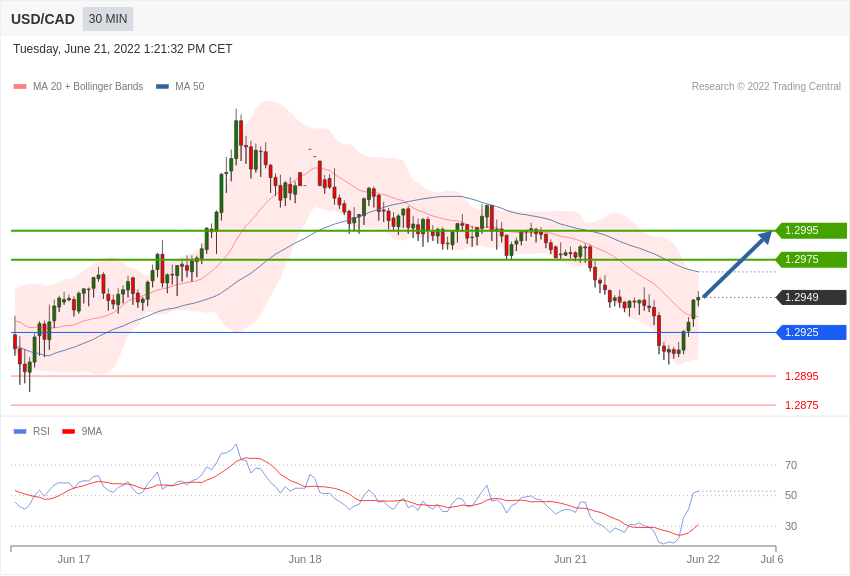Click the Jun 17 date axis label
Image resolution: width=850 pixels, height=576 pixels.
click(x=74, y=559)
